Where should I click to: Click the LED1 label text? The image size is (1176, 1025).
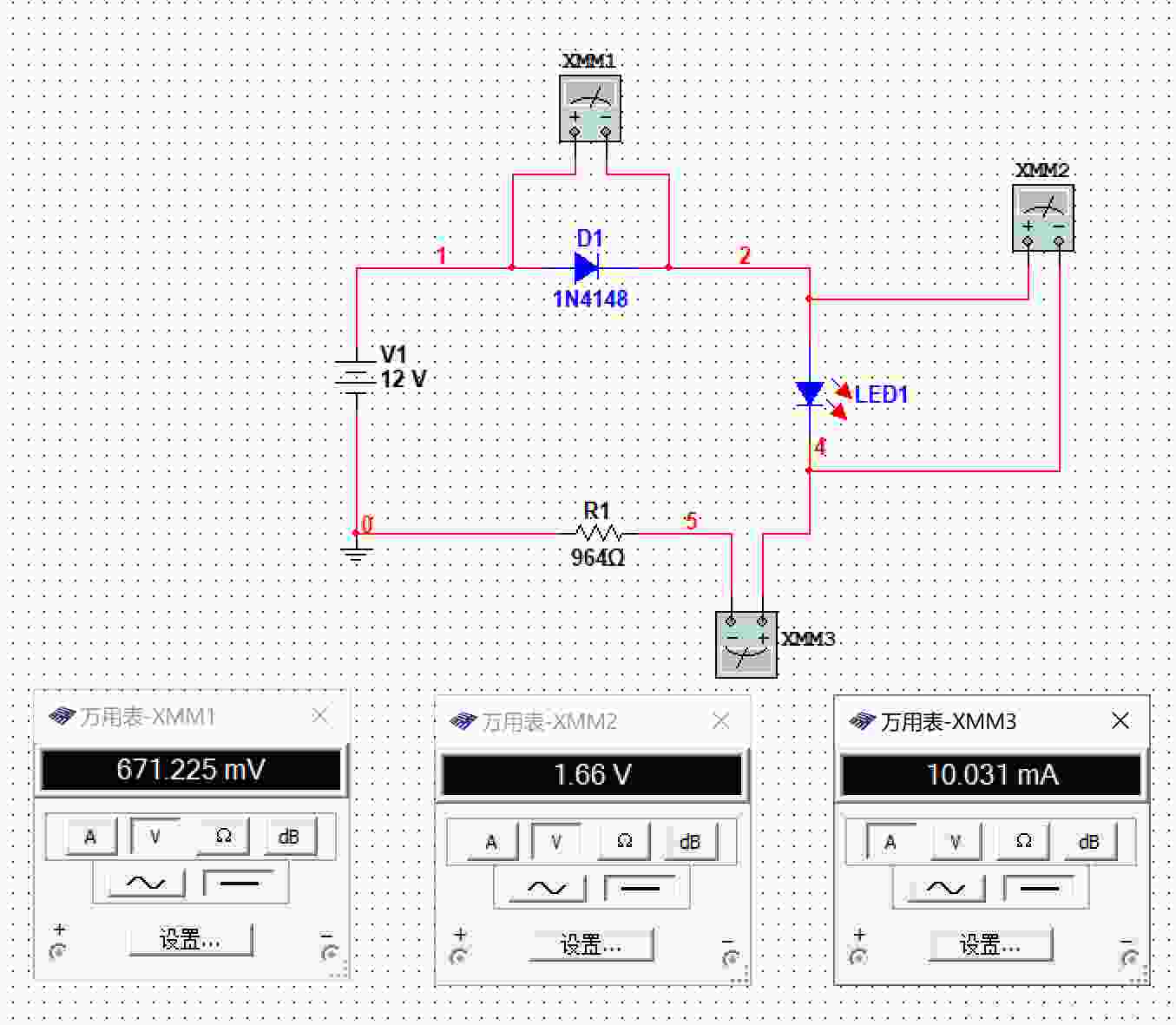[881, 395]
